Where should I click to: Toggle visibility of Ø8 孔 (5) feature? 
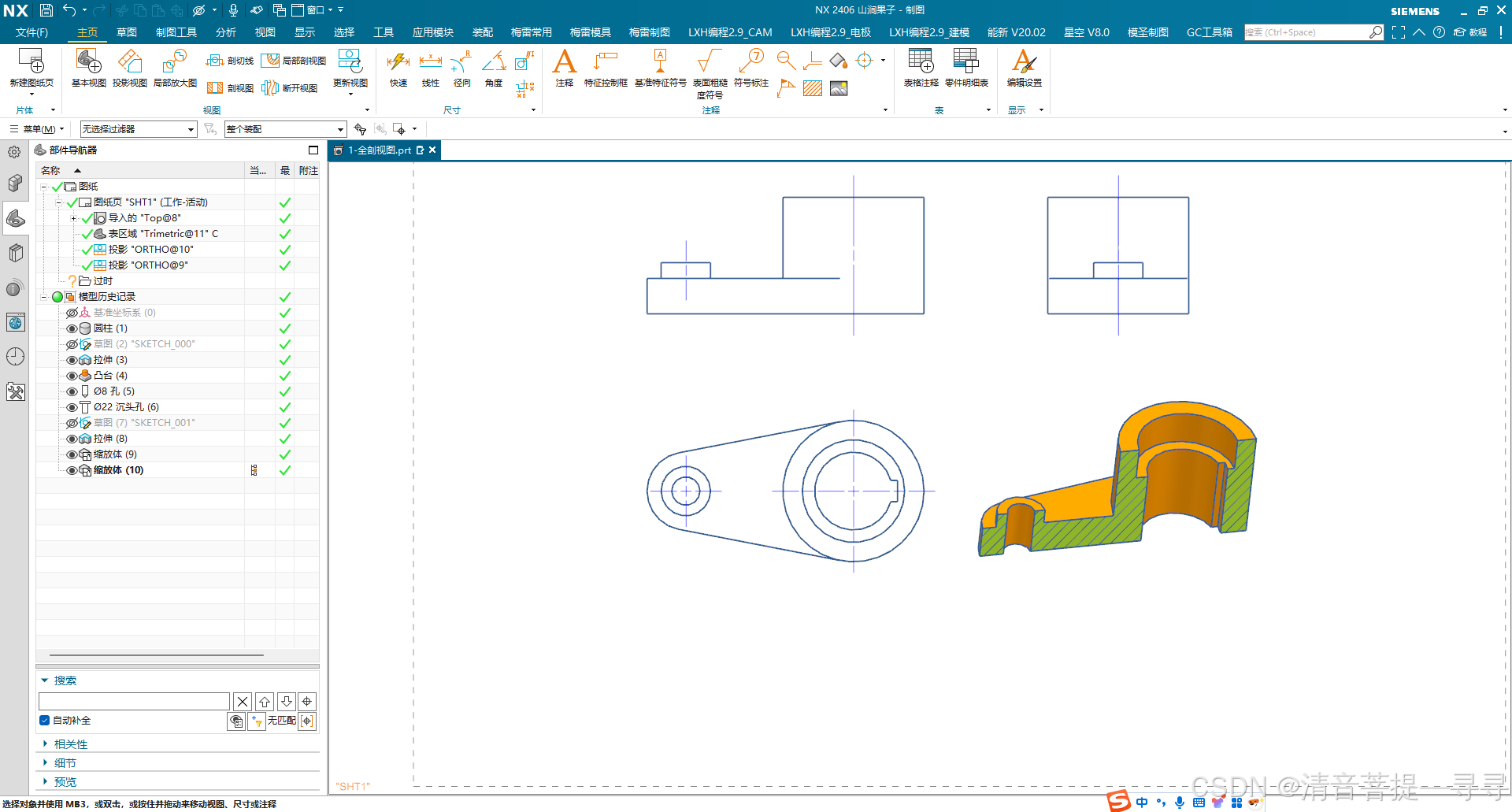72,391
